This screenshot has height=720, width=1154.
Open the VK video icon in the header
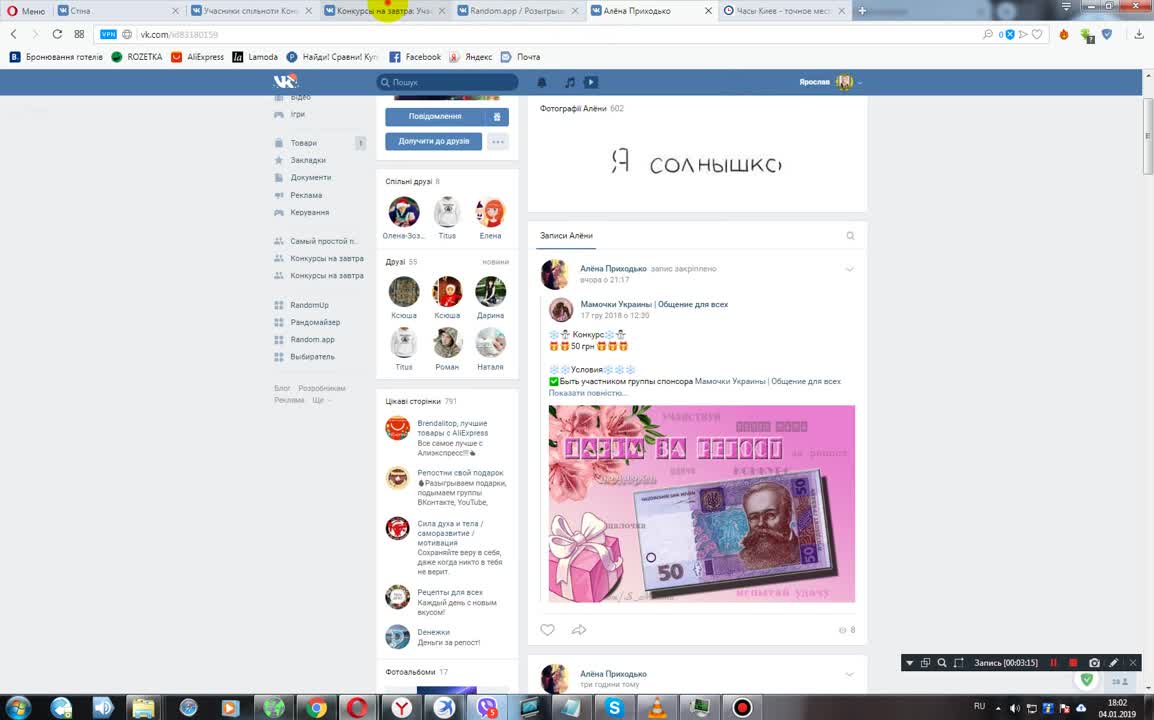tap(591, 82)
